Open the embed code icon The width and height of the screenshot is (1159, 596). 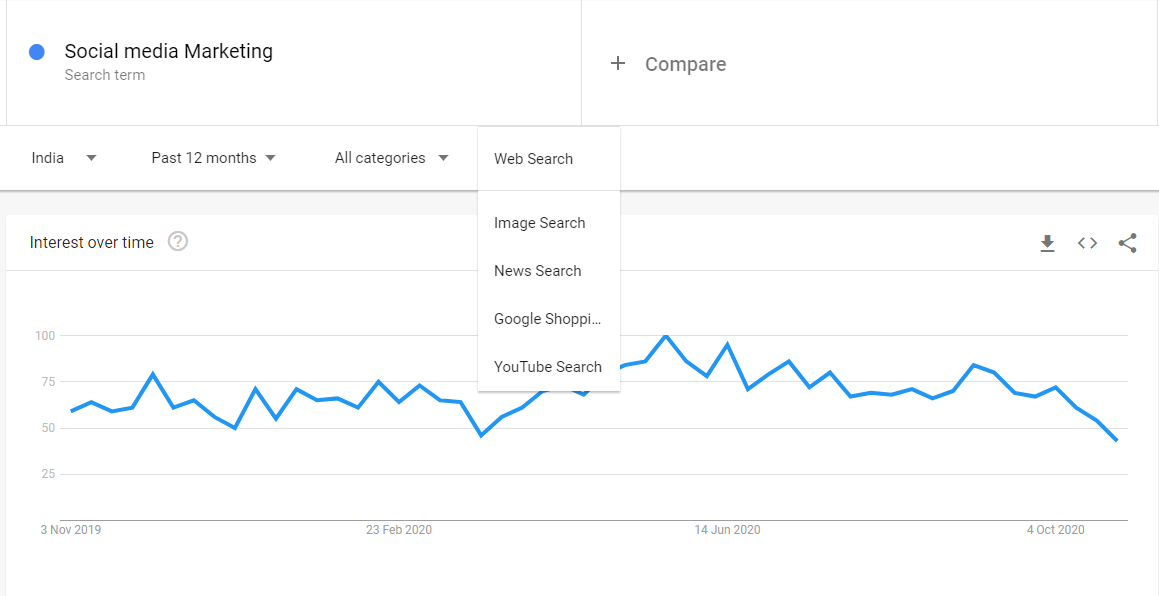click(1087, 243)
